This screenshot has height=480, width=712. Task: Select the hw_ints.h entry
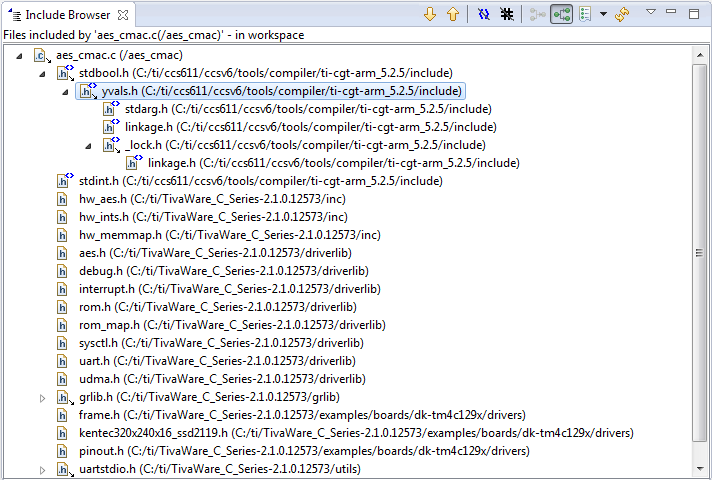[213, 217]
